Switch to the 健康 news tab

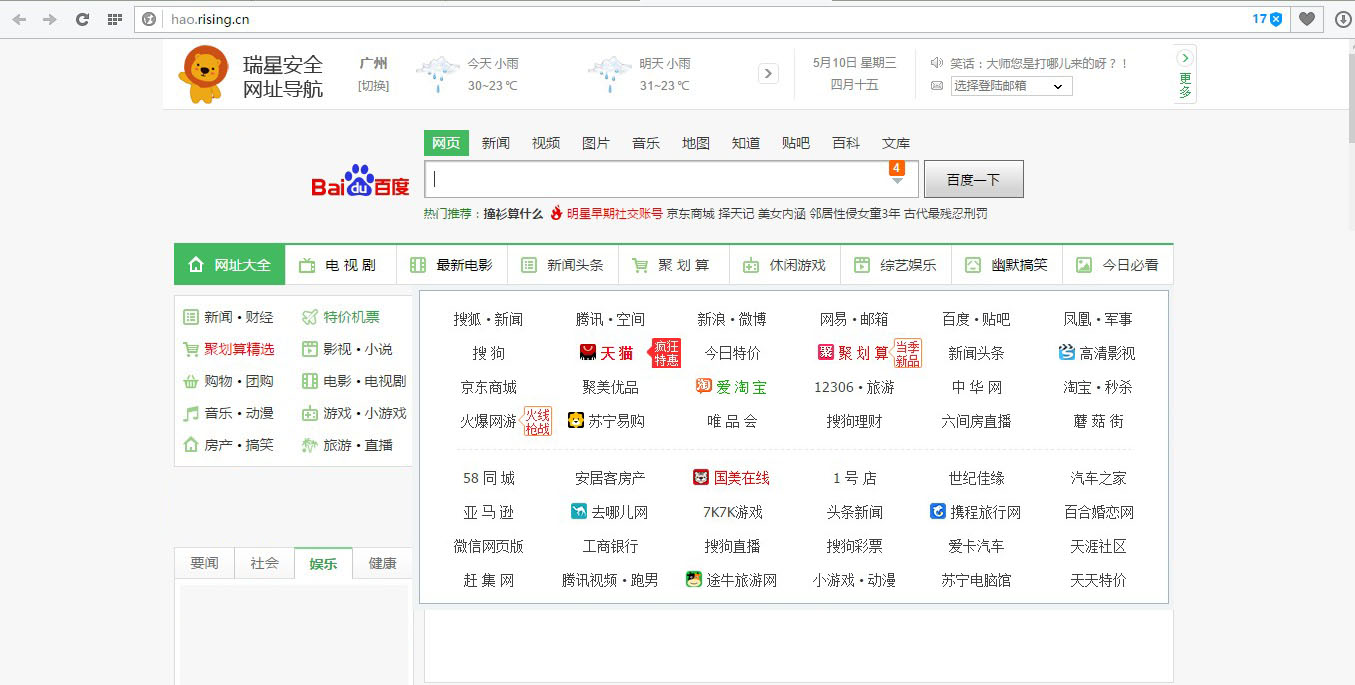pyautogui.click(x=383, y=563)
